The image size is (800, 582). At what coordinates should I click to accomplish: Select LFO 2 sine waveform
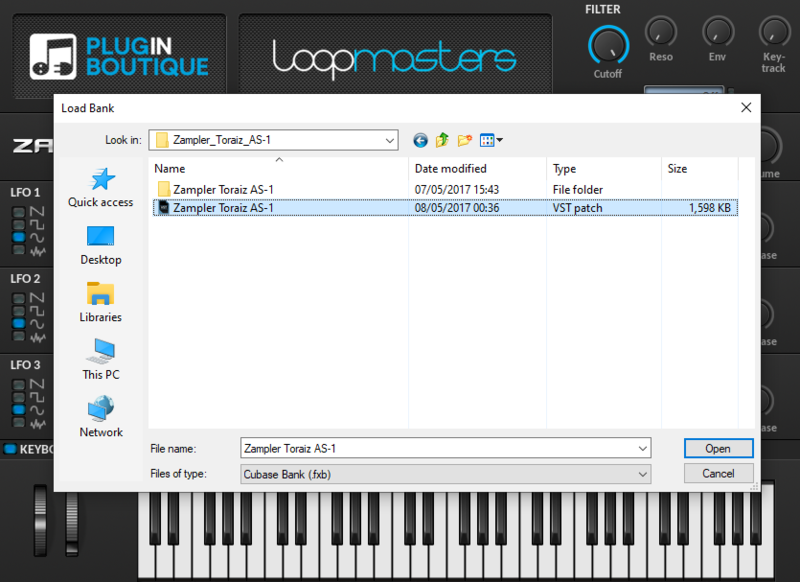tap(18, 323)
